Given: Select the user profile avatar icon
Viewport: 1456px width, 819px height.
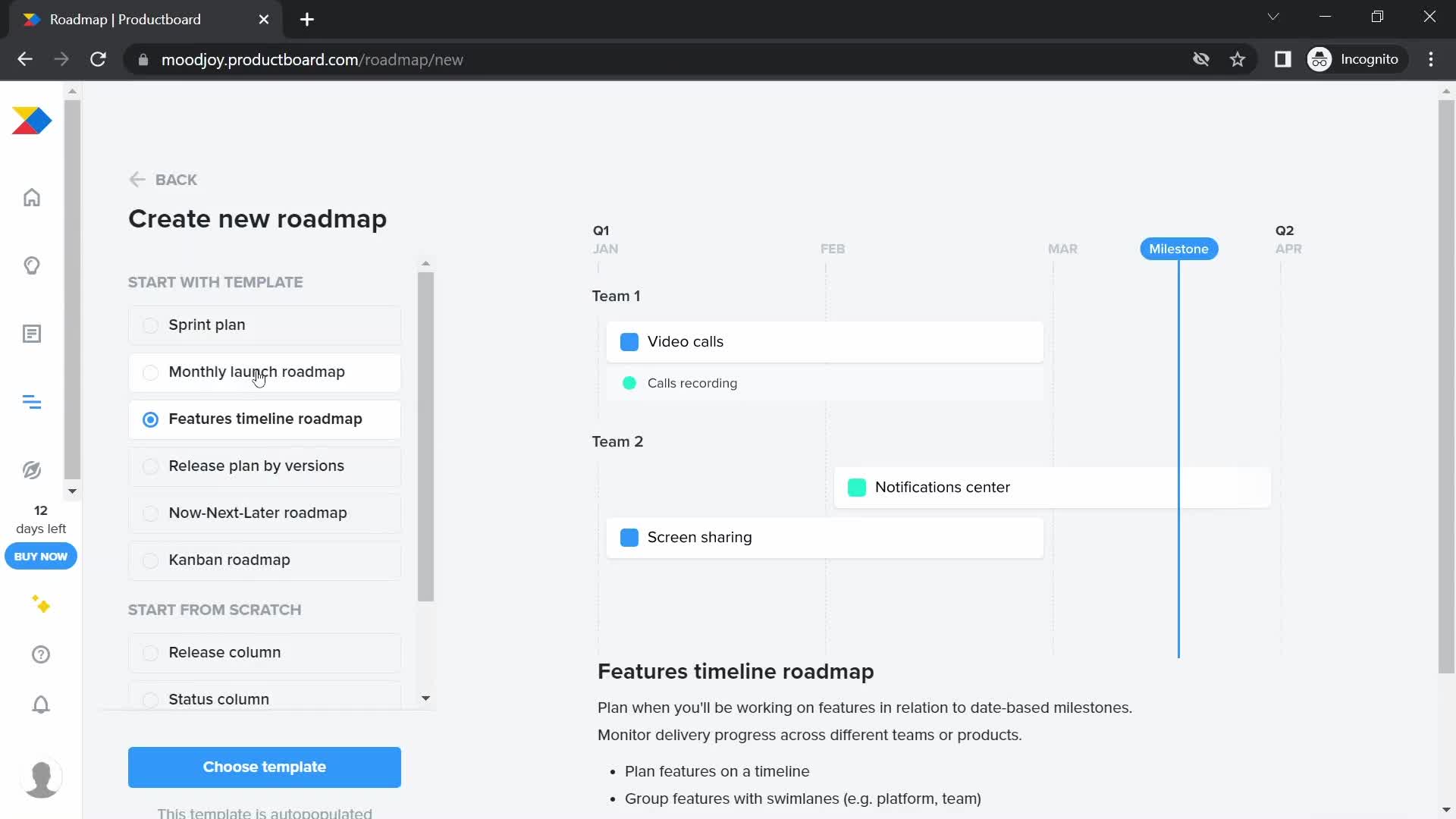Looking at the screenshot, I should pos(41,779).
